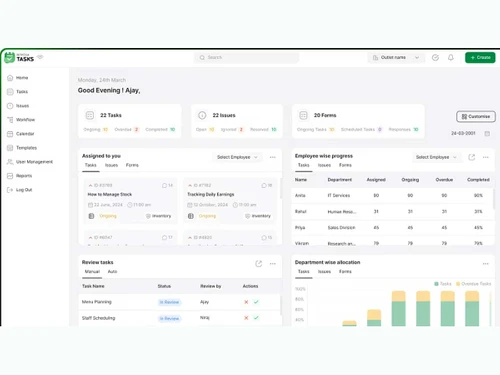
Task: Open Workflow from the sidebar
Action: [x=21, y=120]
